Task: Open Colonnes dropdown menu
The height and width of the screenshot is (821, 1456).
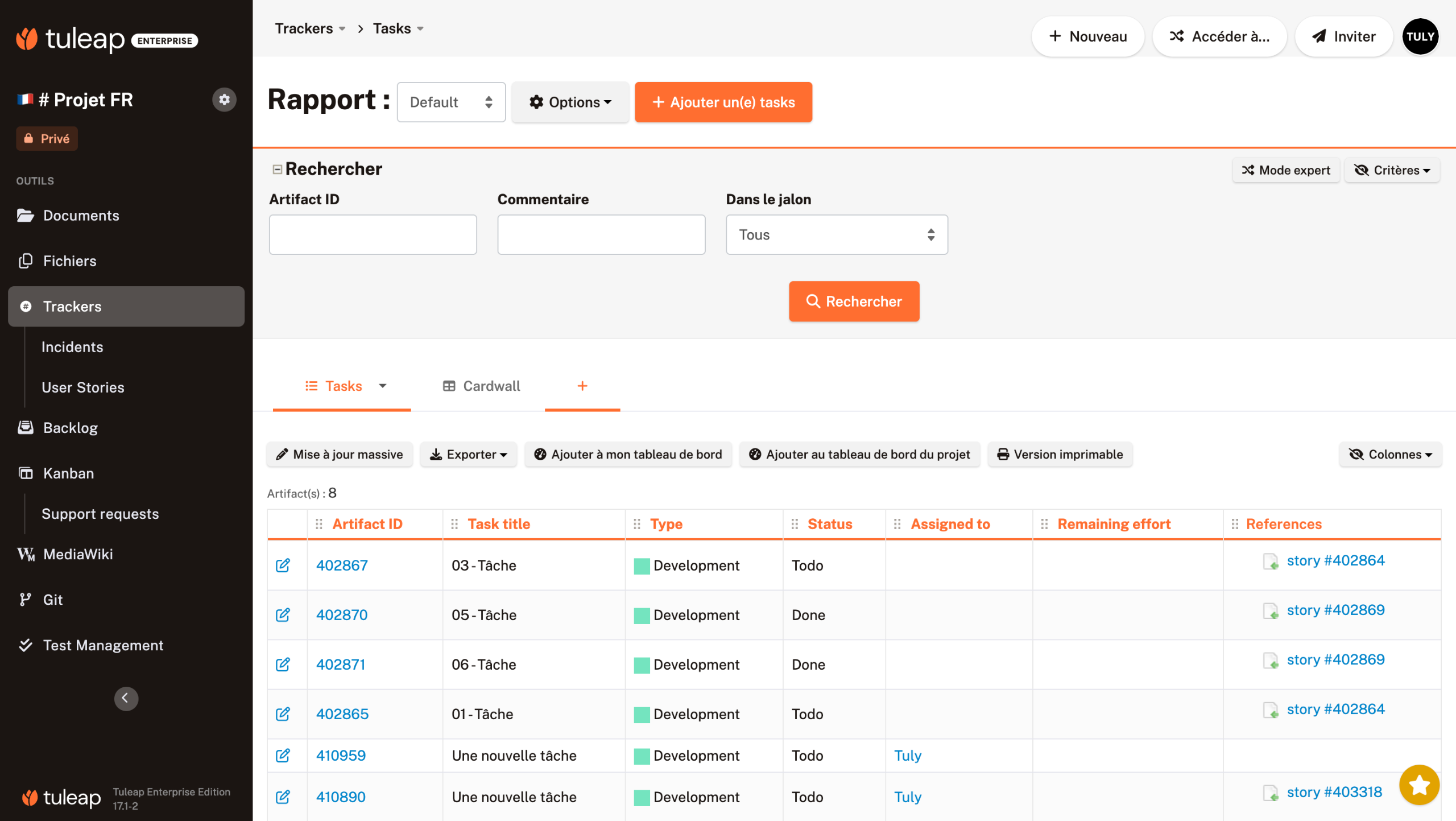Action: 1390,454
